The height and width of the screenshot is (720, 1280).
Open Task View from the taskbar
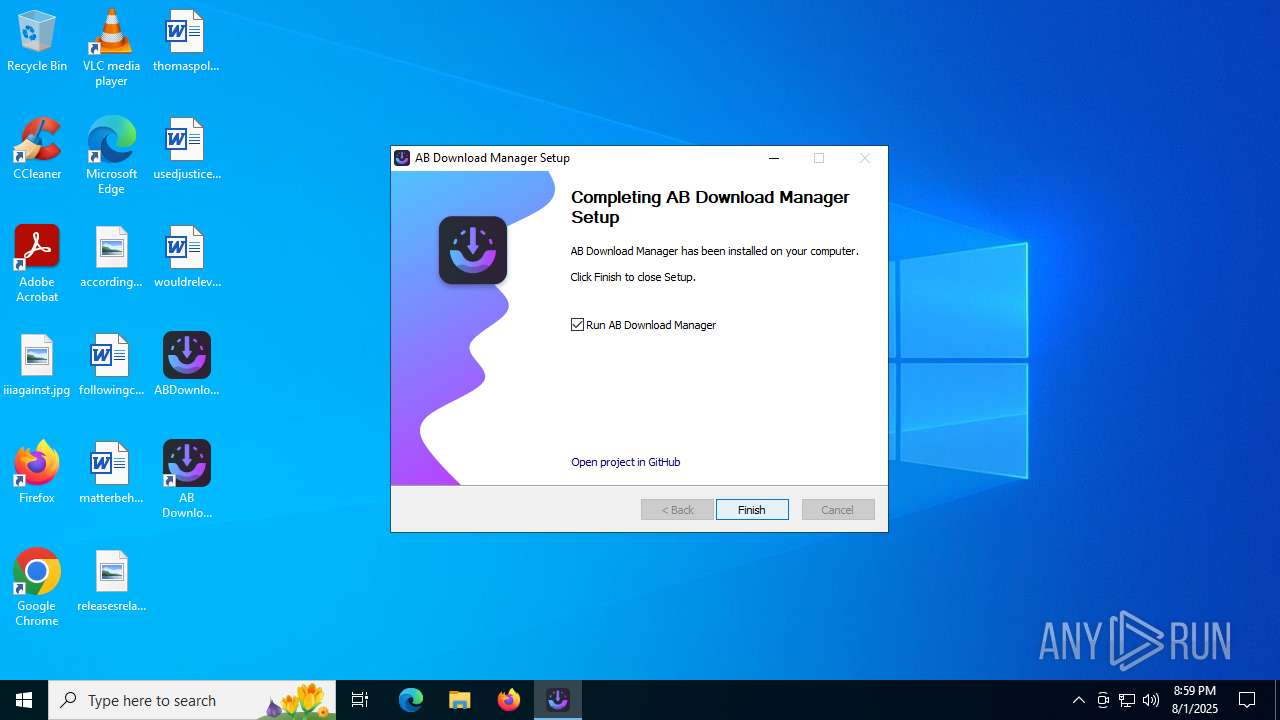tap(360, 700)
